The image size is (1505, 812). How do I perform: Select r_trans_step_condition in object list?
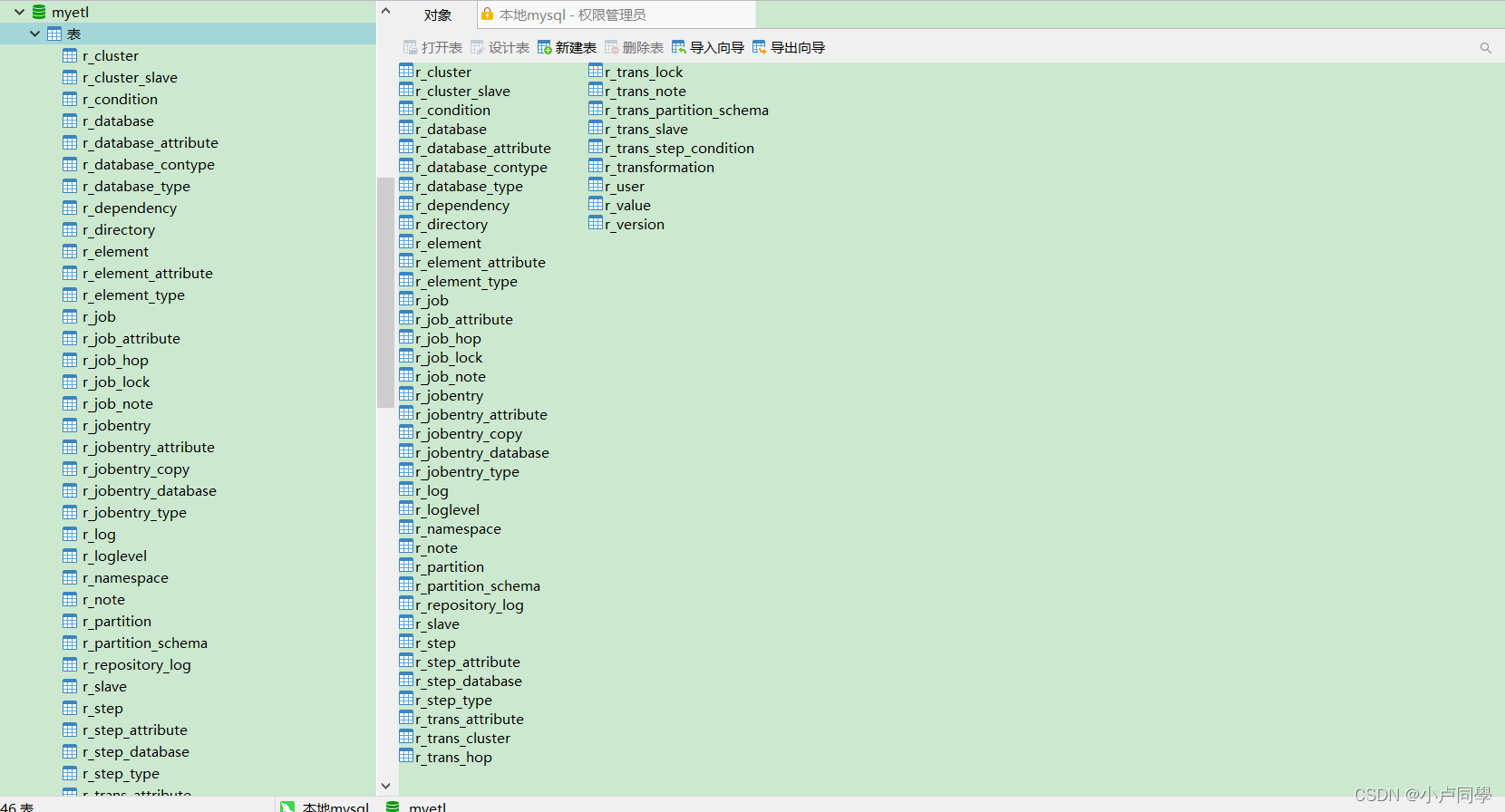tap(679, 149)
